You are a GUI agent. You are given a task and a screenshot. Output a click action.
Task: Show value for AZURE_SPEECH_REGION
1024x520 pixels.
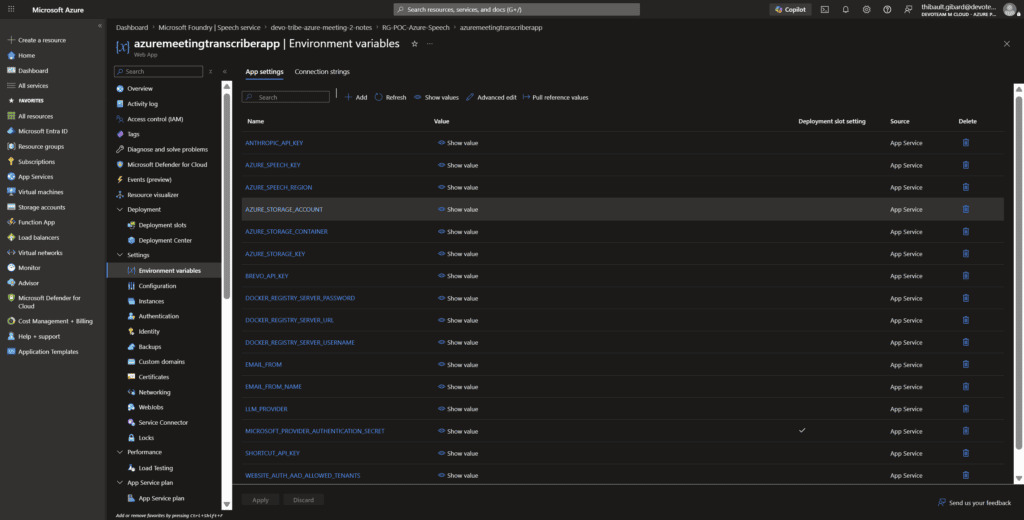click(458, 187)
